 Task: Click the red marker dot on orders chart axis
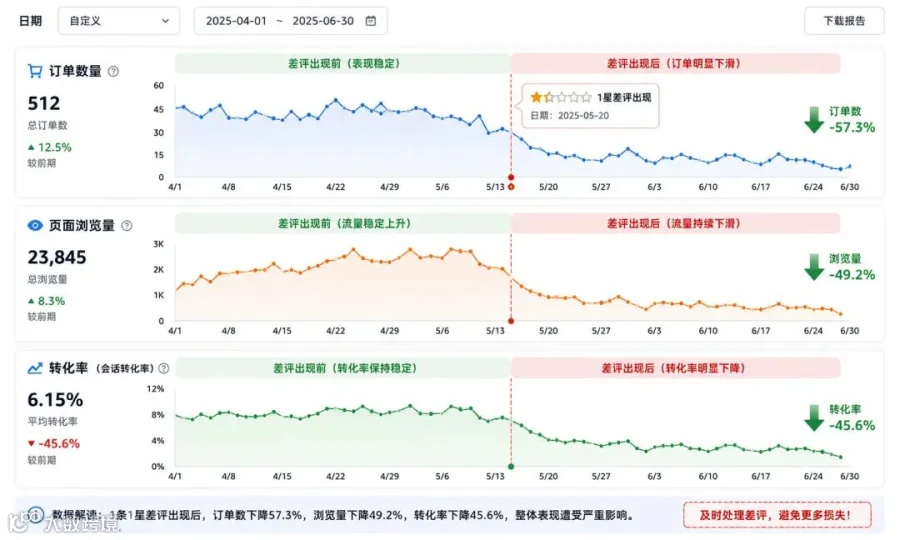[511, 177]
